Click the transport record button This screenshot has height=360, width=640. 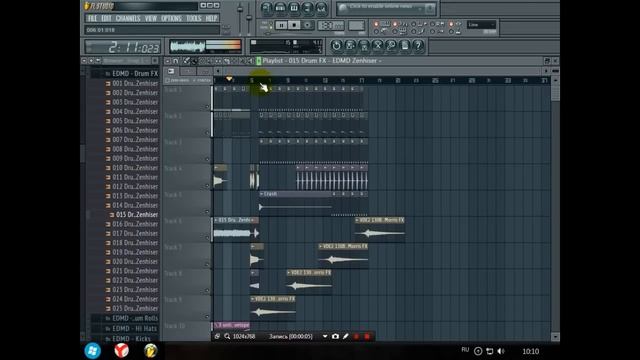point(307,25)
